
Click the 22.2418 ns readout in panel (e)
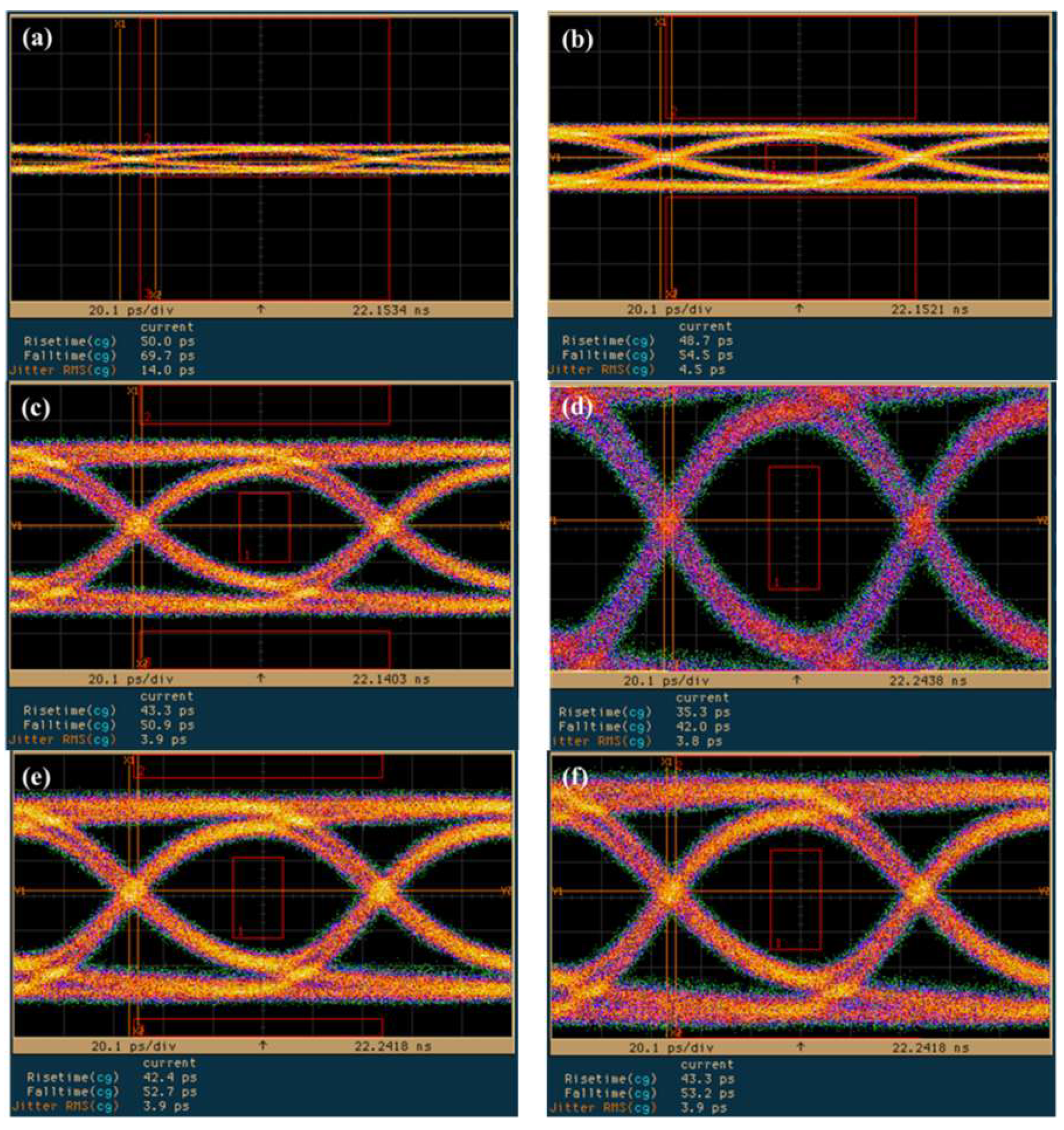point(393,1046)
